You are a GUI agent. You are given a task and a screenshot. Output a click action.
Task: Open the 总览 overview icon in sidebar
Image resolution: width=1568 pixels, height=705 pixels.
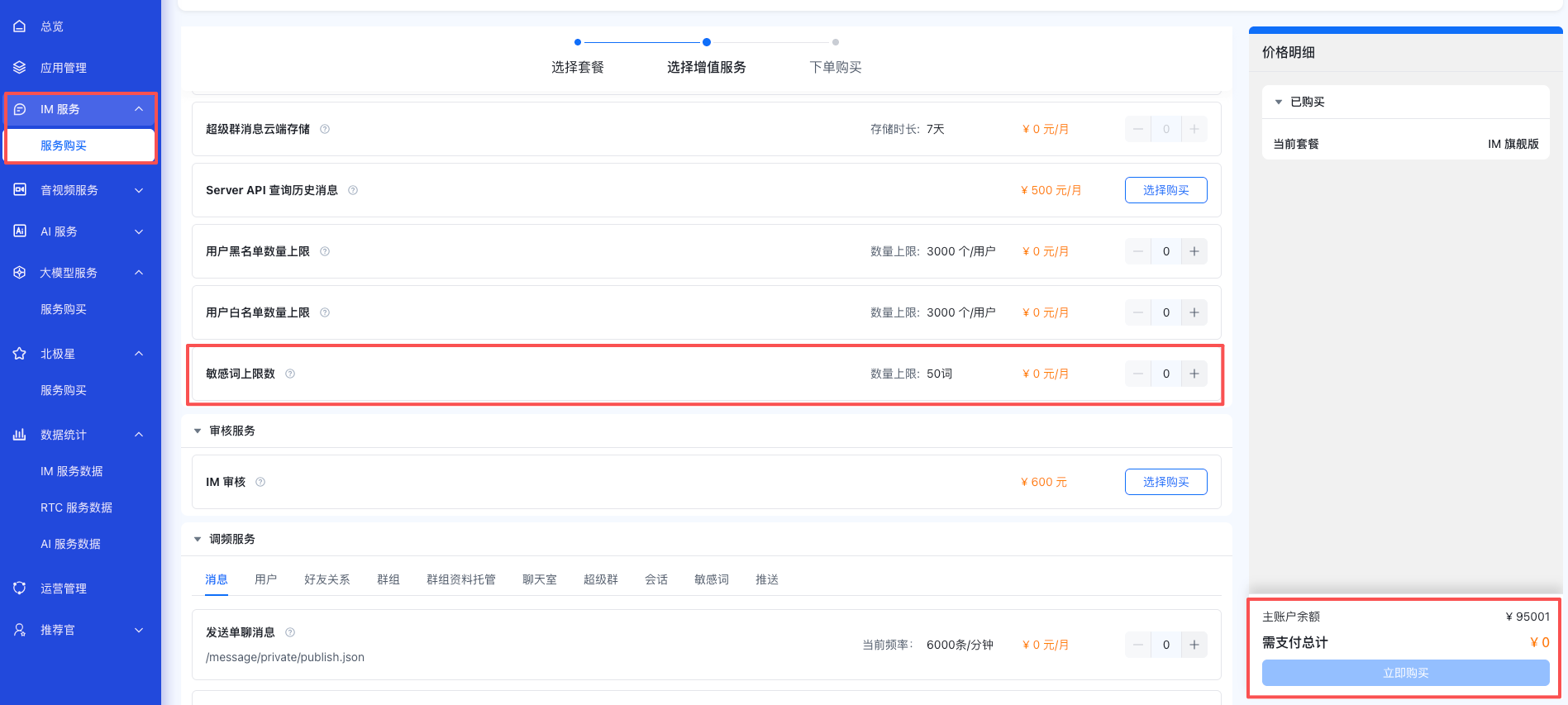pyautogui.click(x=20, y=26)
